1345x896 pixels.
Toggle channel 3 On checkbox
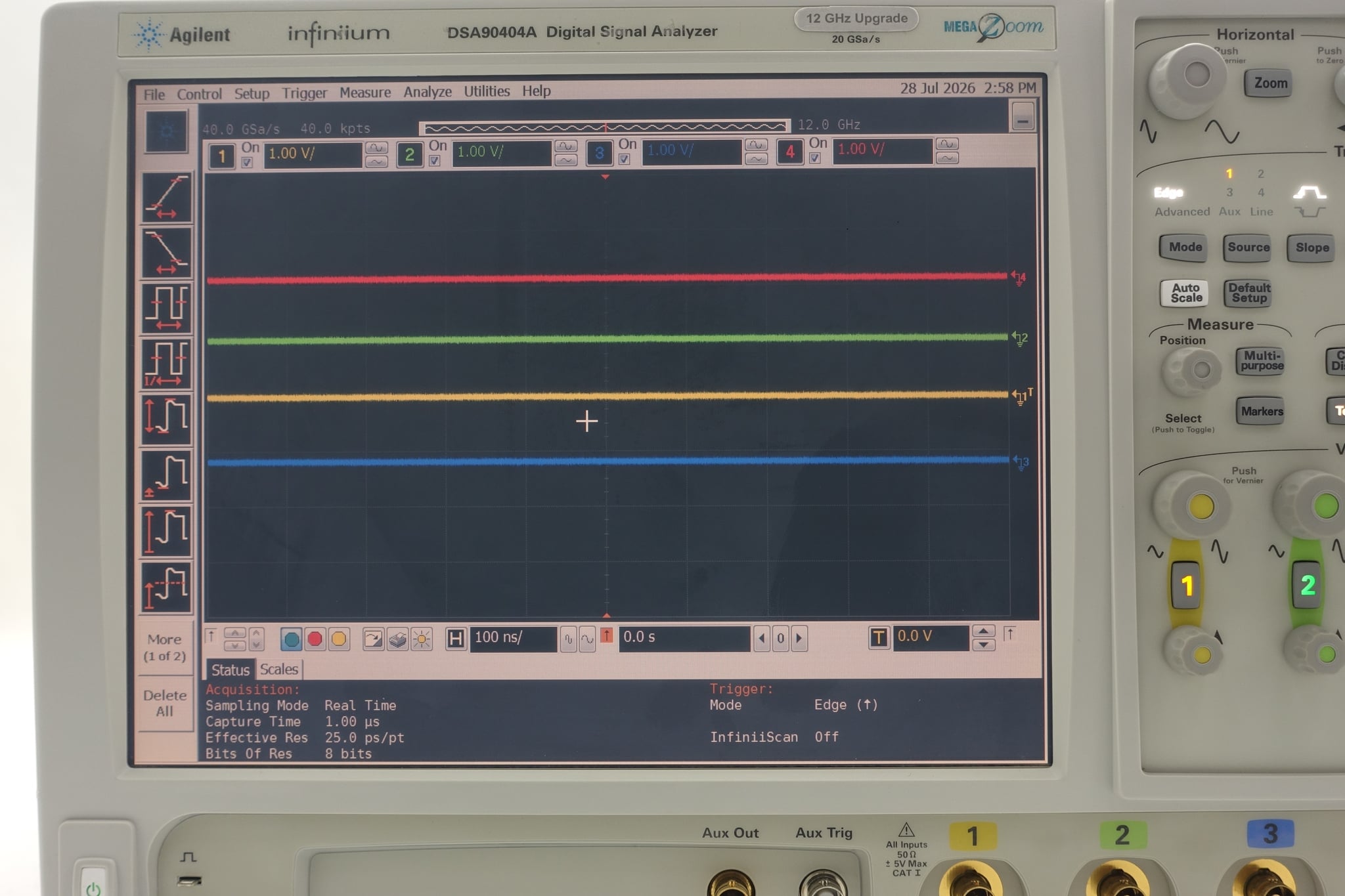[x=624, y=159]
